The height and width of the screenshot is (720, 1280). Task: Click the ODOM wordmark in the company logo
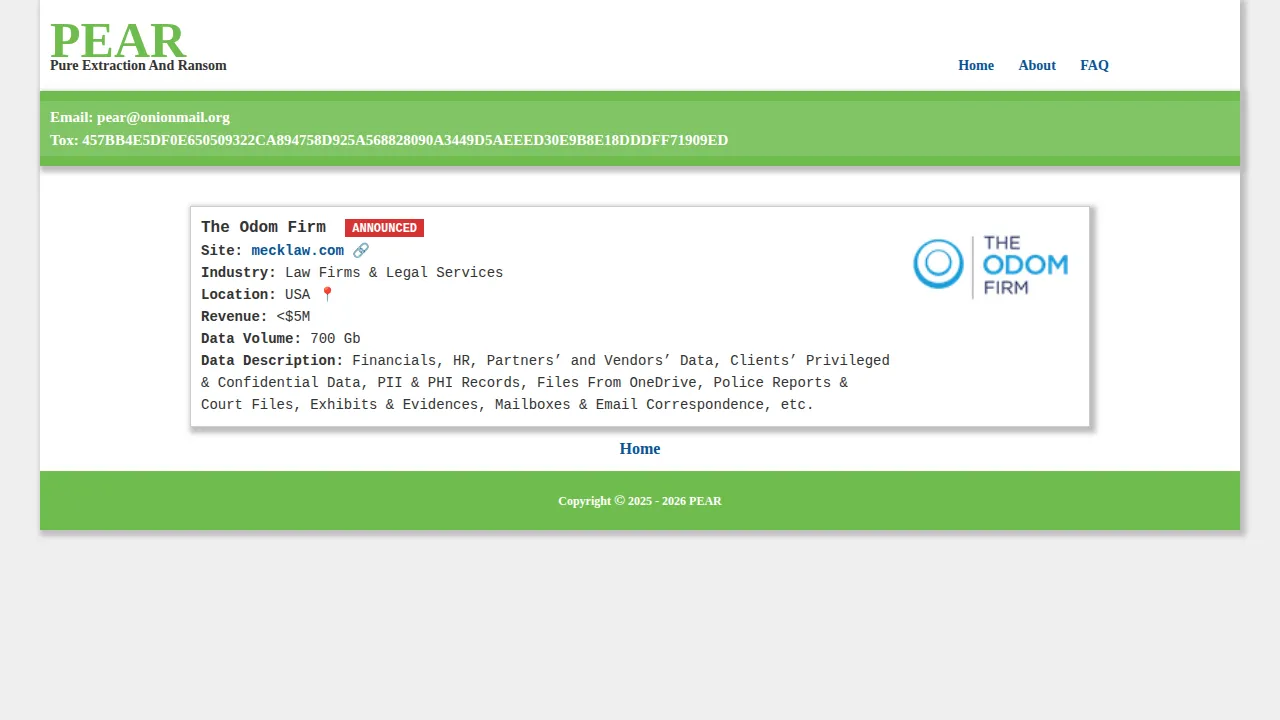[1025, 265]
